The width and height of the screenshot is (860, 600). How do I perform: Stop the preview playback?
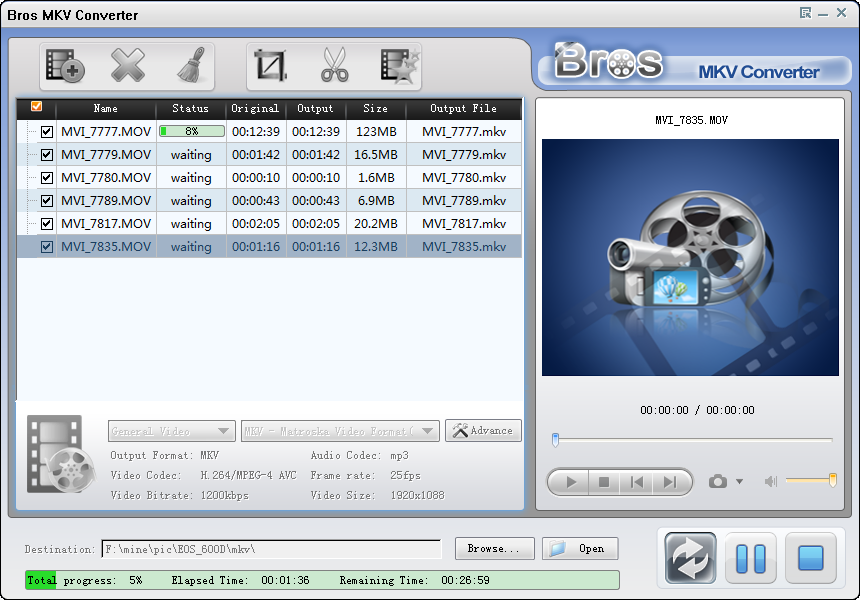(x=604, y=482)
